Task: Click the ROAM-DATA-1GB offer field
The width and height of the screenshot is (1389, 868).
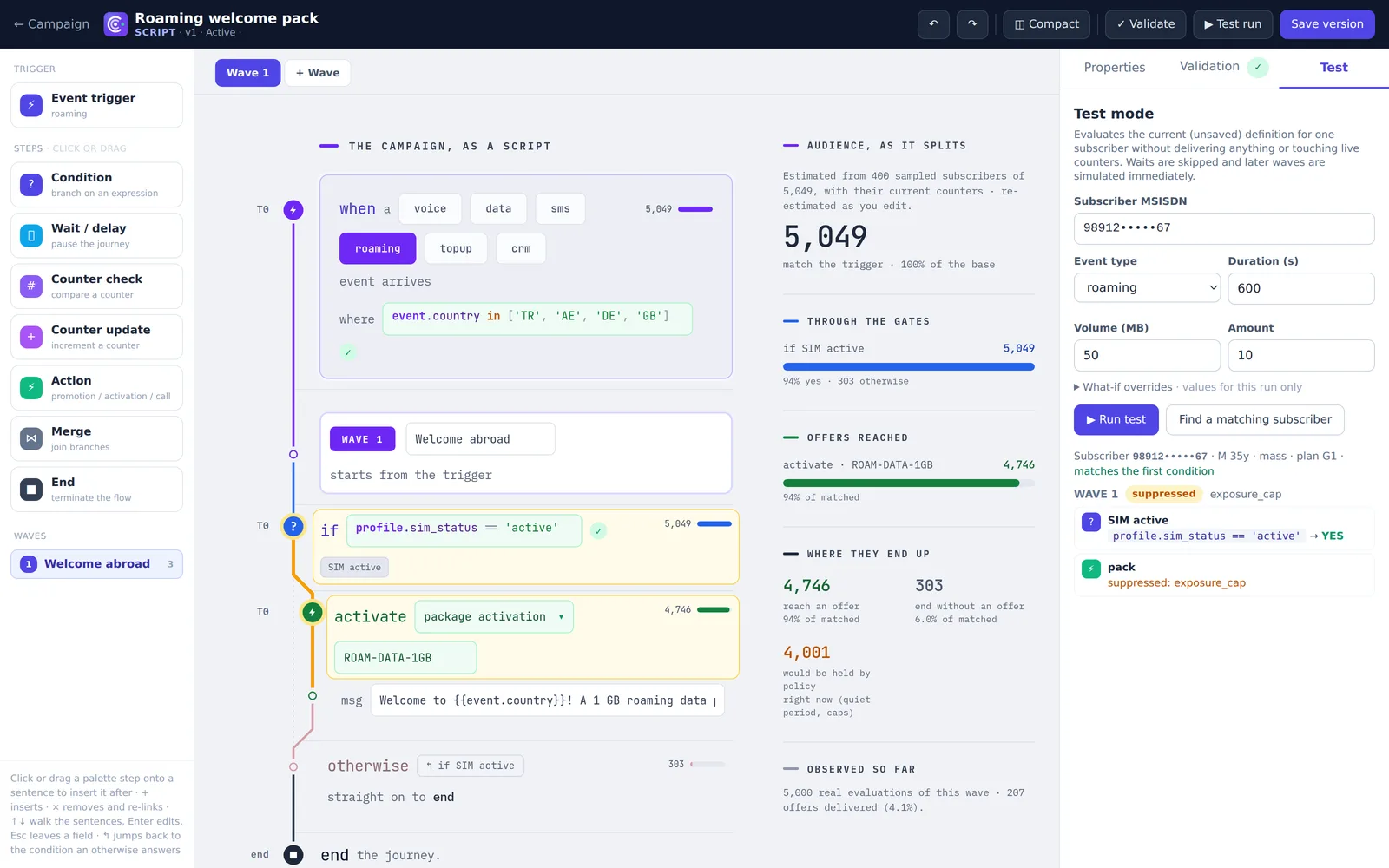Action: [405, 658]
